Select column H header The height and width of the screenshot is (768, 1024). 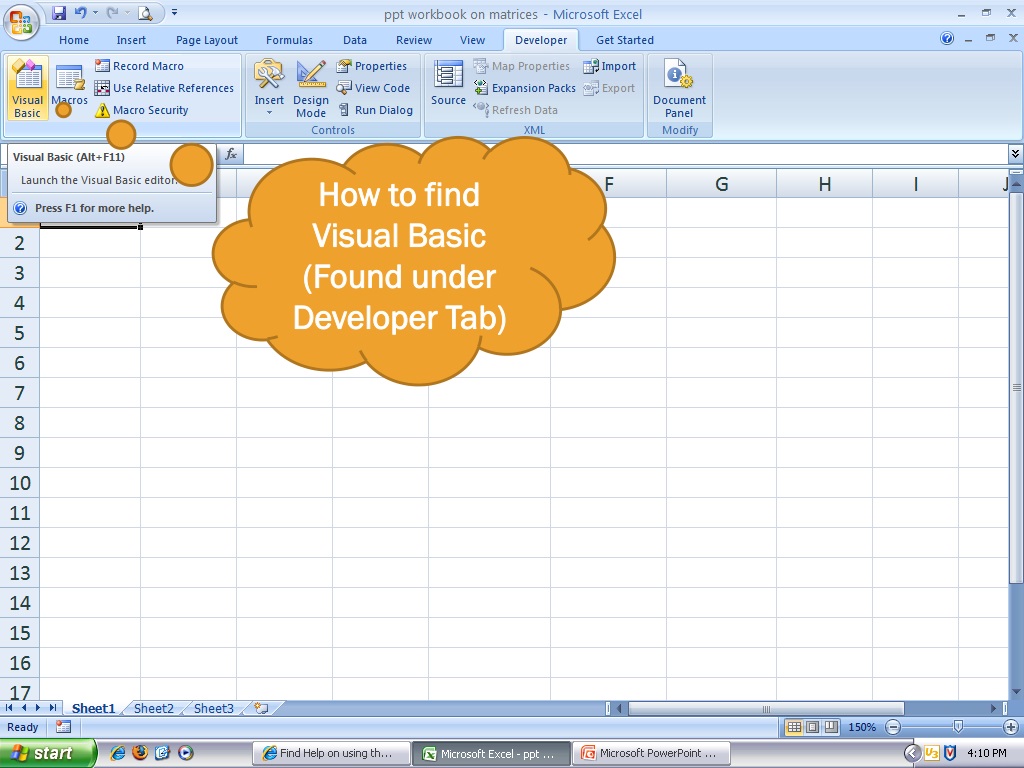tap(825, 184)
